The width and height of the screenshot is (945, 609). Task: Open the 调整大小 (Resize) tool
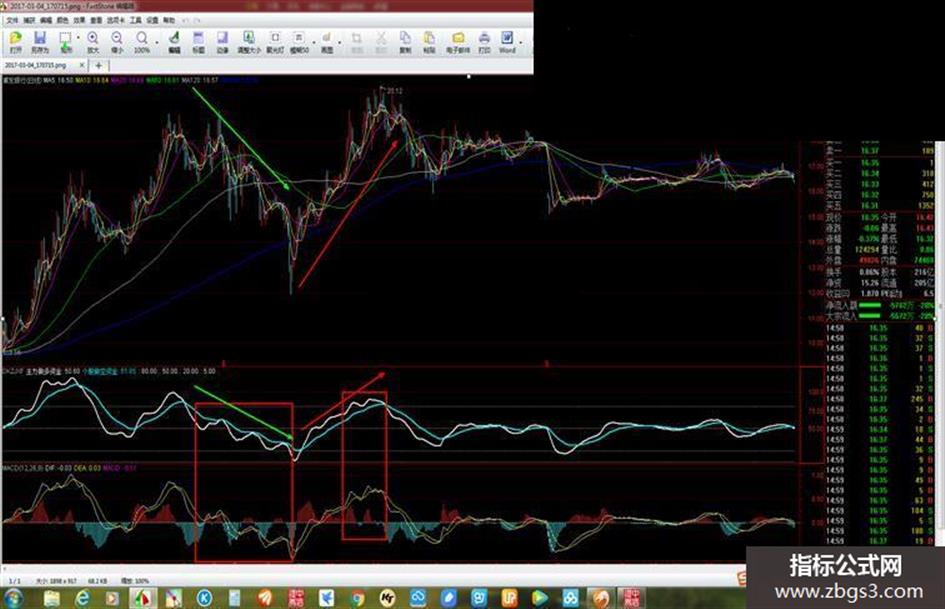(249, 42)
